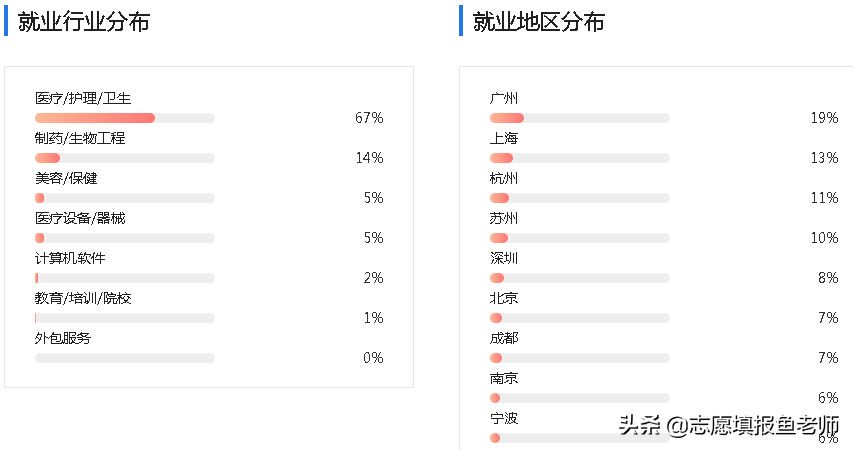
Task: Click the 医疗/护理/卫生 progress bar
Action: point(124,118)
